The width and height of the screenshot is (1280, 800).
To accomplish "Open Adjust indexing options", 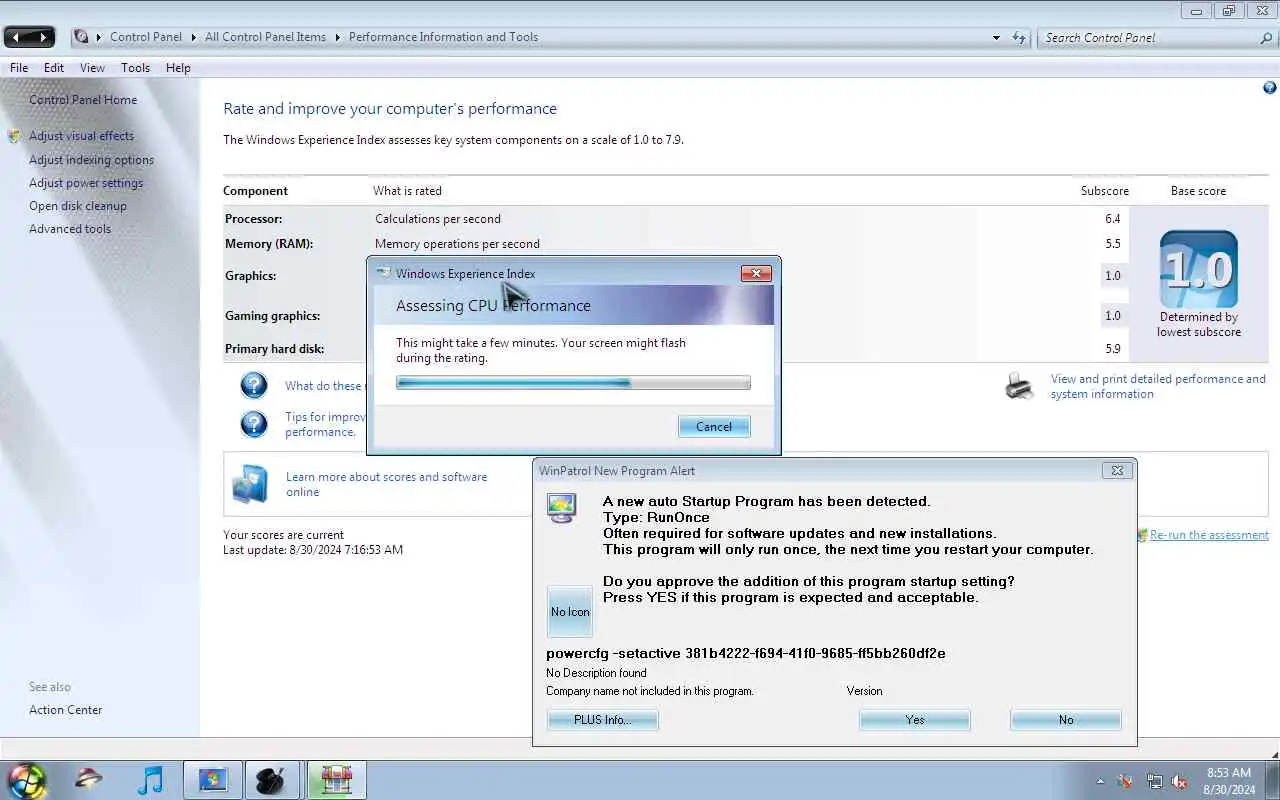I will 91,160.
